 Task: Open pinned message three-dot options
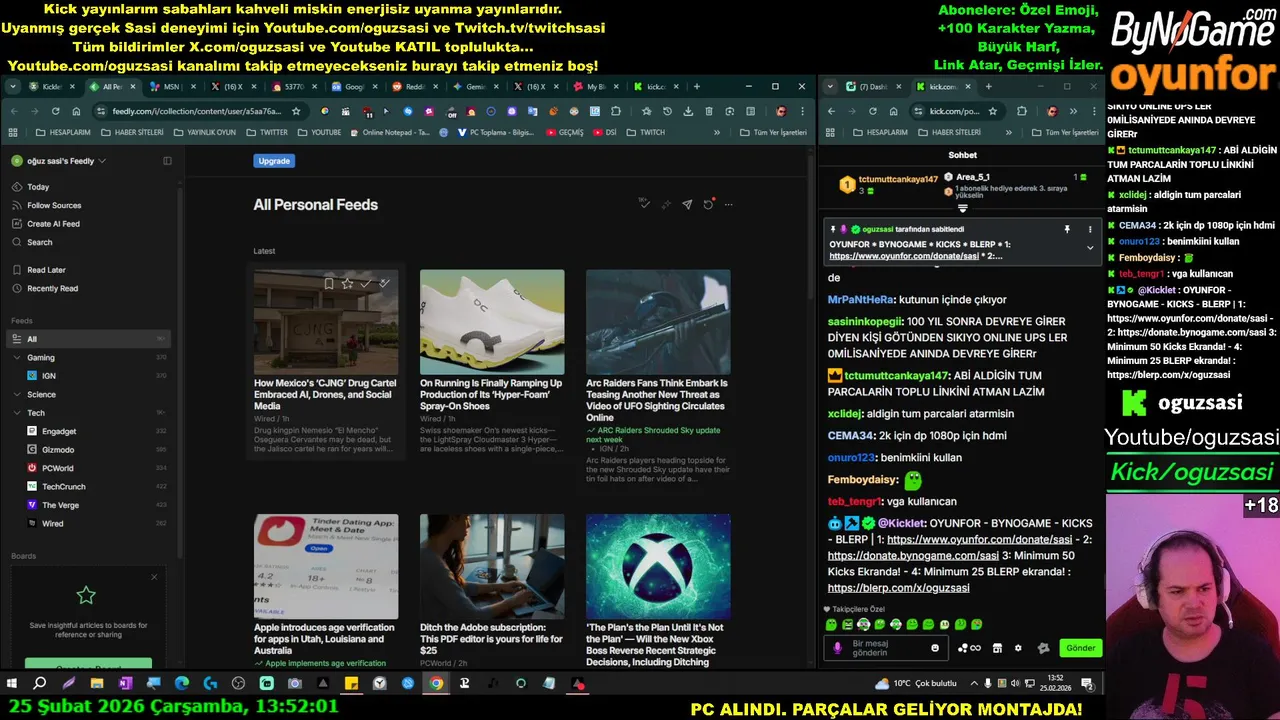1091,229
